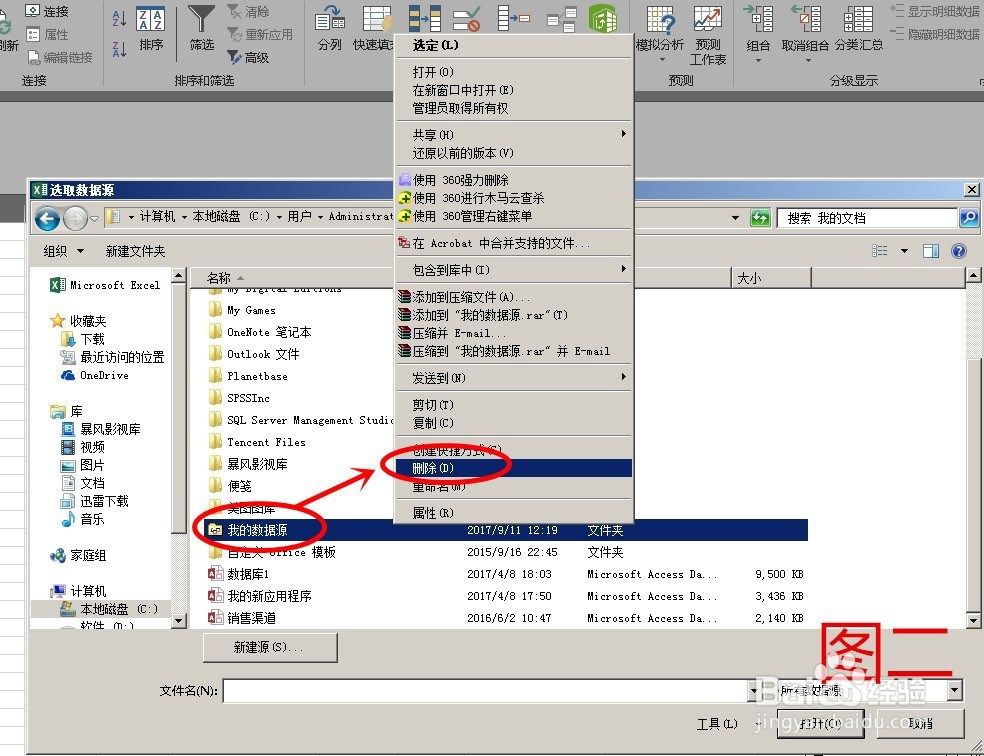Choose 在新窗口中打开(E)

click(x=513, y=90)
